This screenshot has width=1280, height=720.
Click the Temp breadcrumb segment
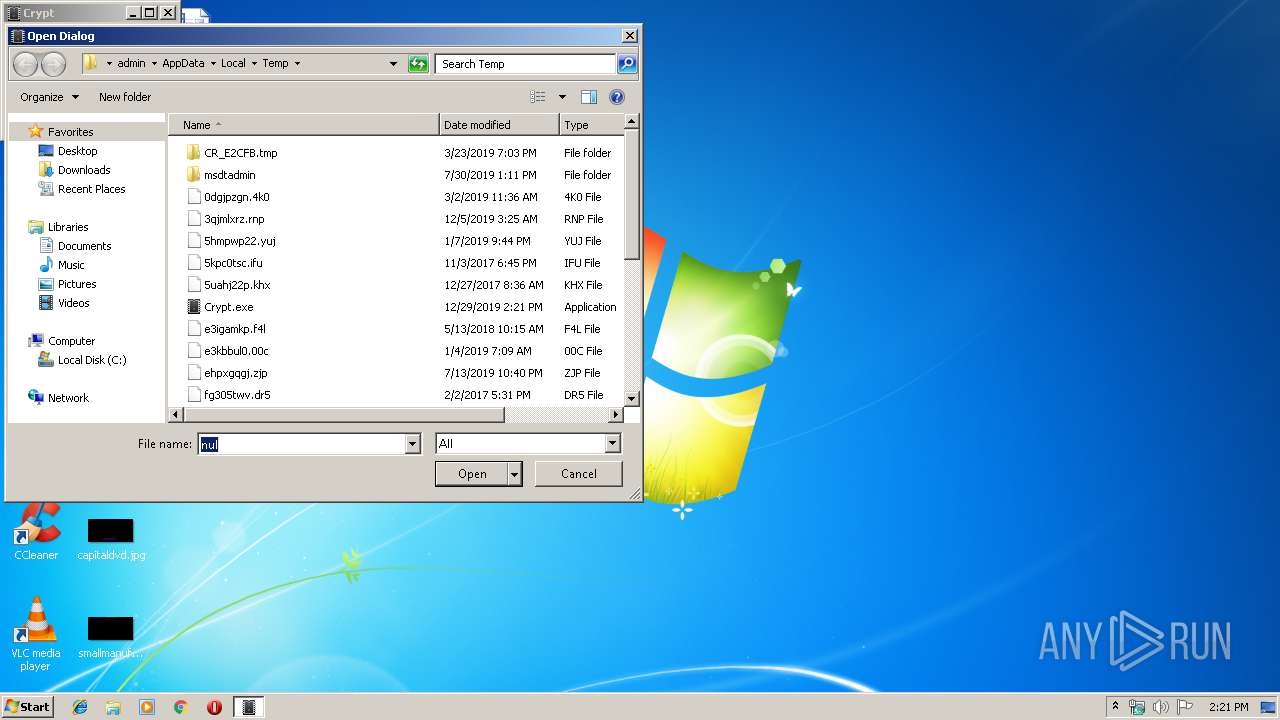pyautogui.click(x=275, y=63)
